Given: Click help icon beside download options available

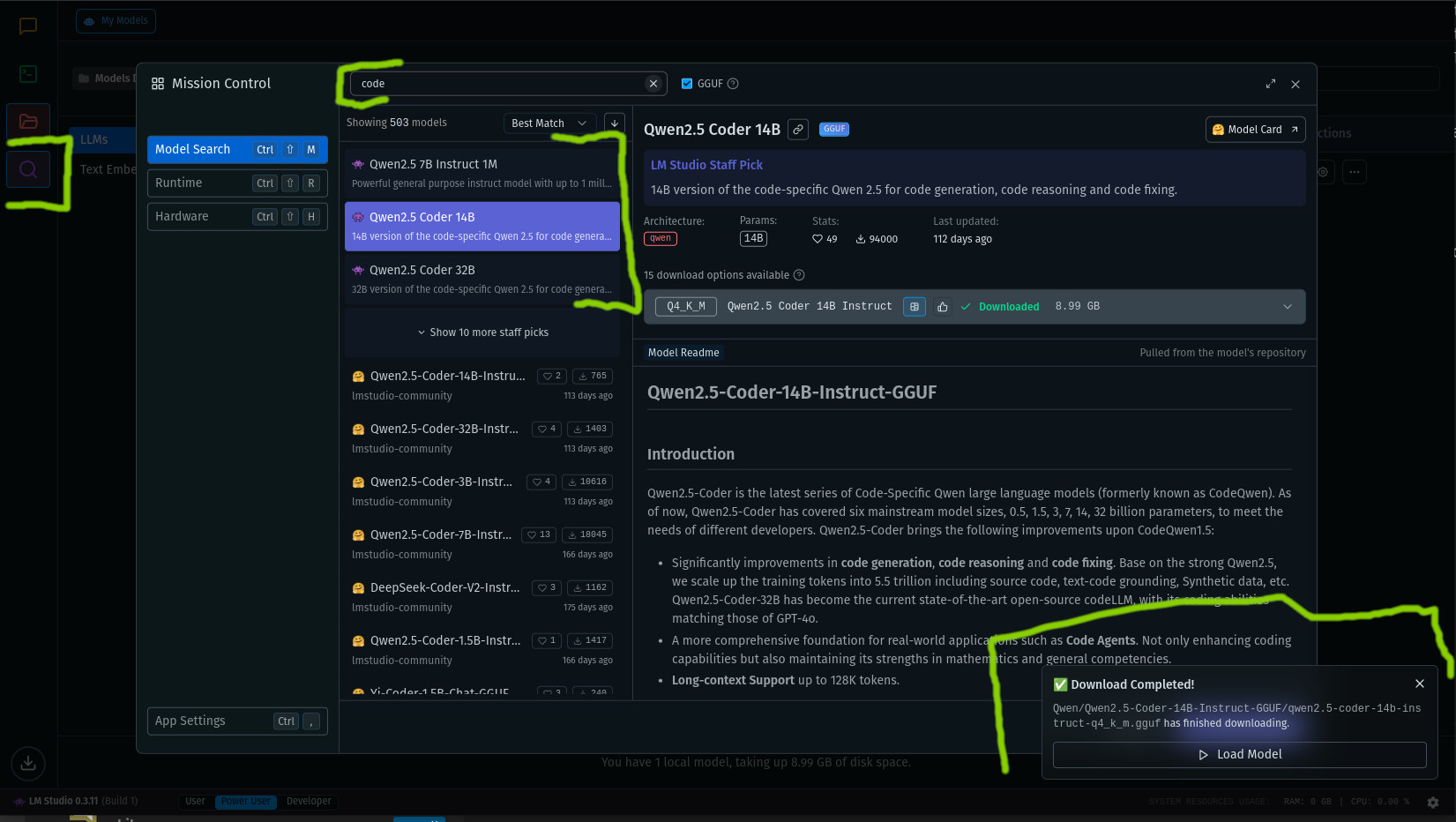Looking at the screenshot, I should (x=799, y=275).
